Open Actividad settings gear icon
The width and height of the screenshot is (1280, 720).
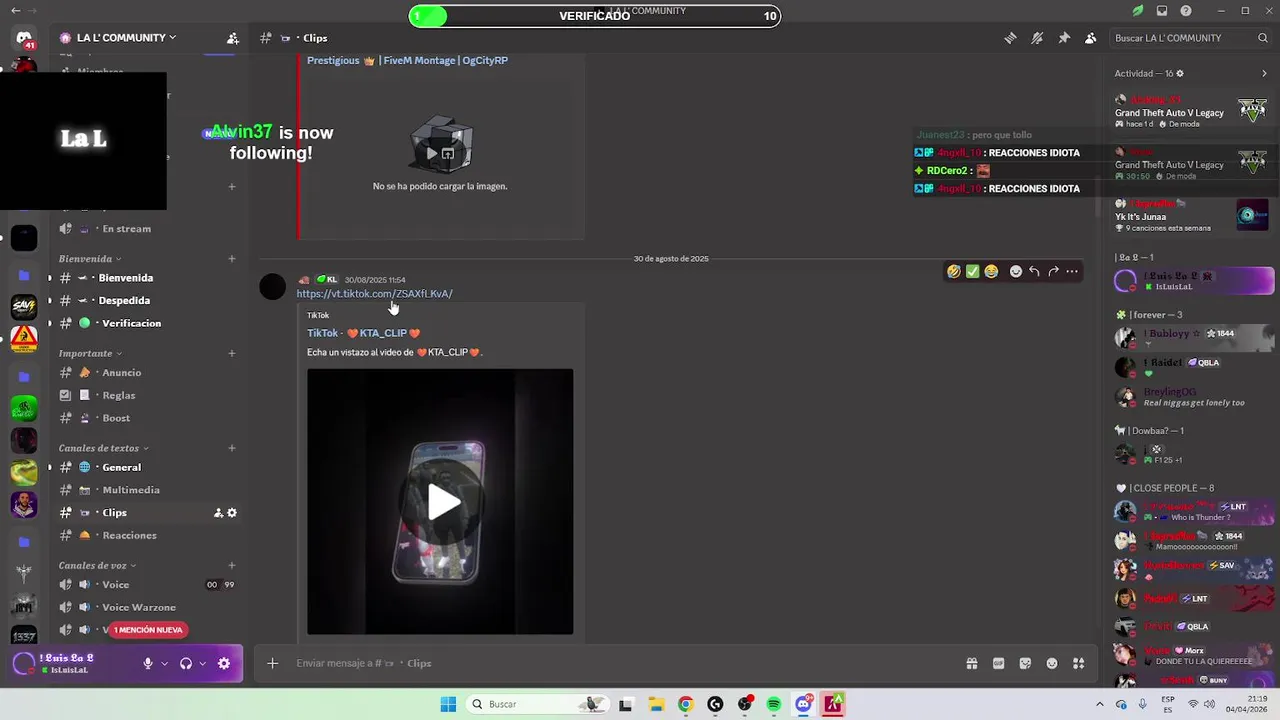tap(1180, 73)
